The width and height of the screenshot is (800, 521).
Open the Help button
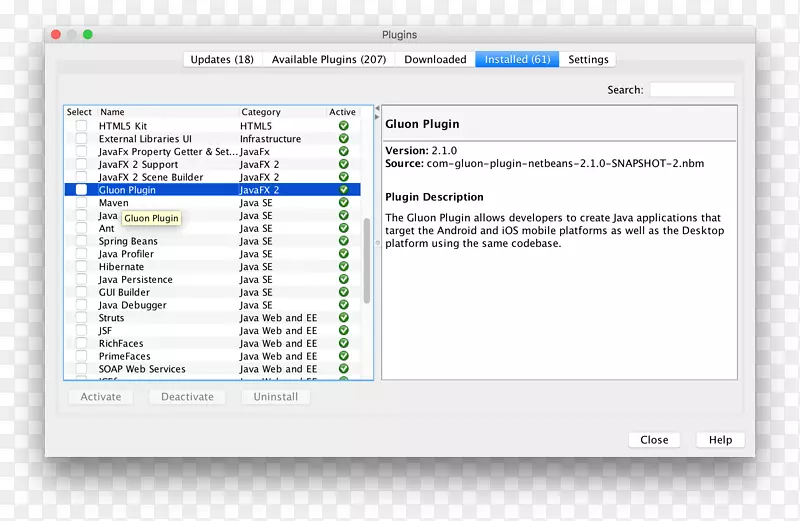point(720,440)
